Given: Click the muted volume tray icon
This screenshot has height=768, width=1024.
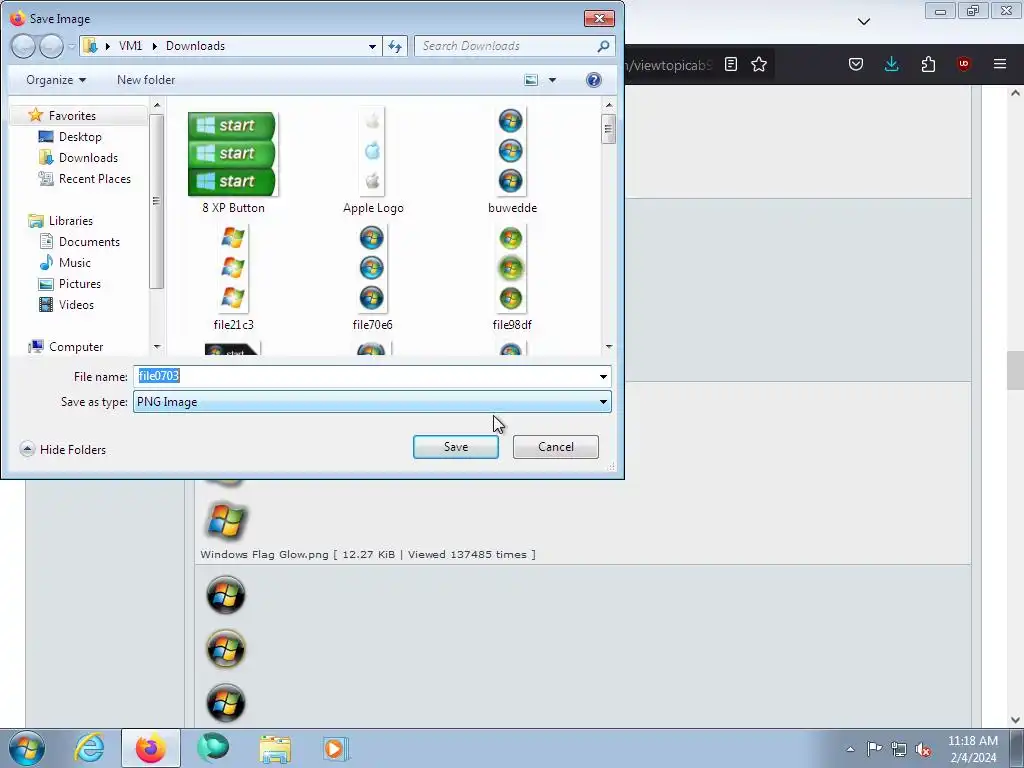Looking at the screenshot, I should point(923,749).
